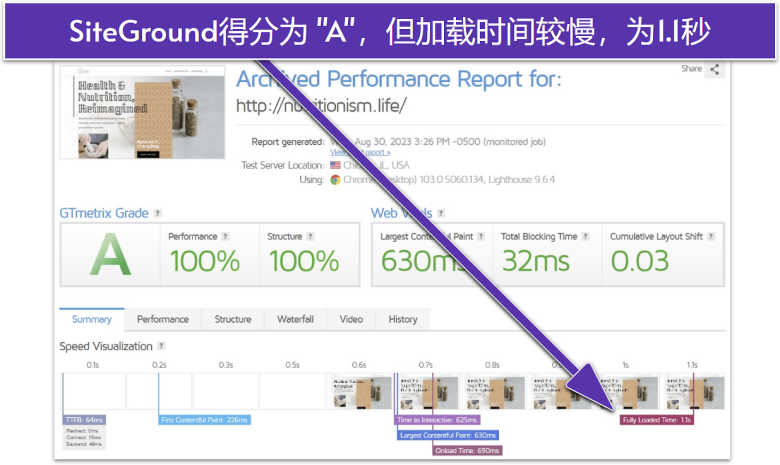Viewport: 780px width, 465px height.
Task: Click the Largest Contentful Paint: 630ms marker
Action: tap(448, 436)
